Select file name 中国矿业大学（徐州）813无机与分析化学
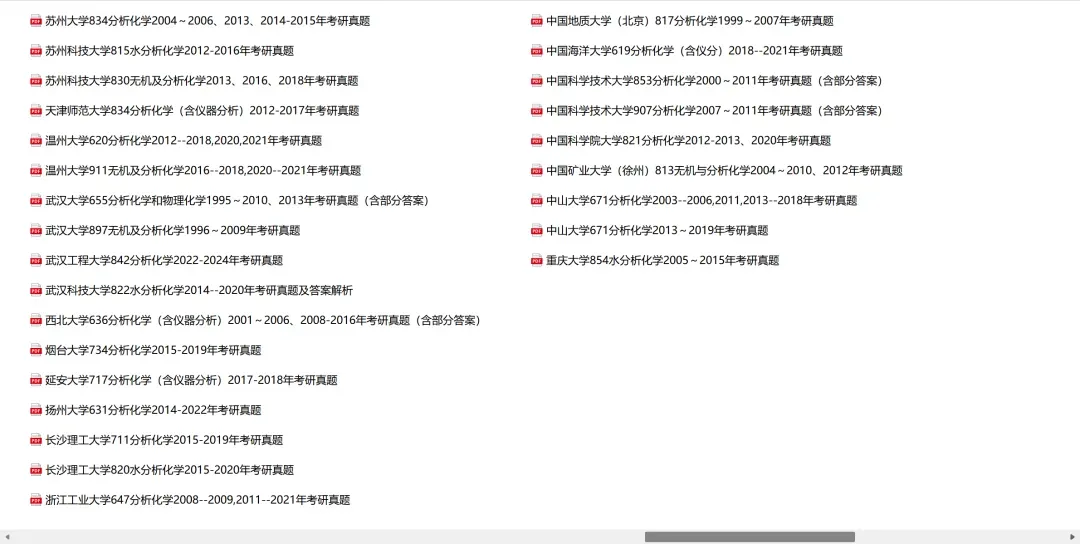Viewport: 1080px width, 544px height. point(724,171)
